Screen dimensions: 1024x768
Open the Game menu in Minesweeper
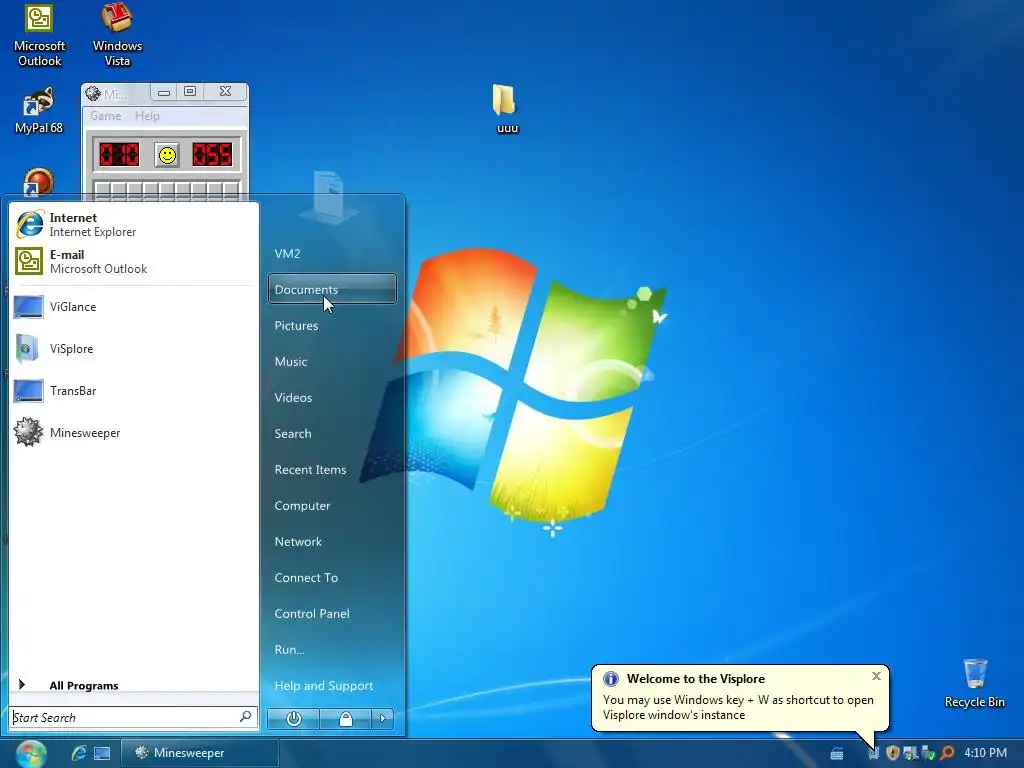pyautogui.click(x=106, y=116)
